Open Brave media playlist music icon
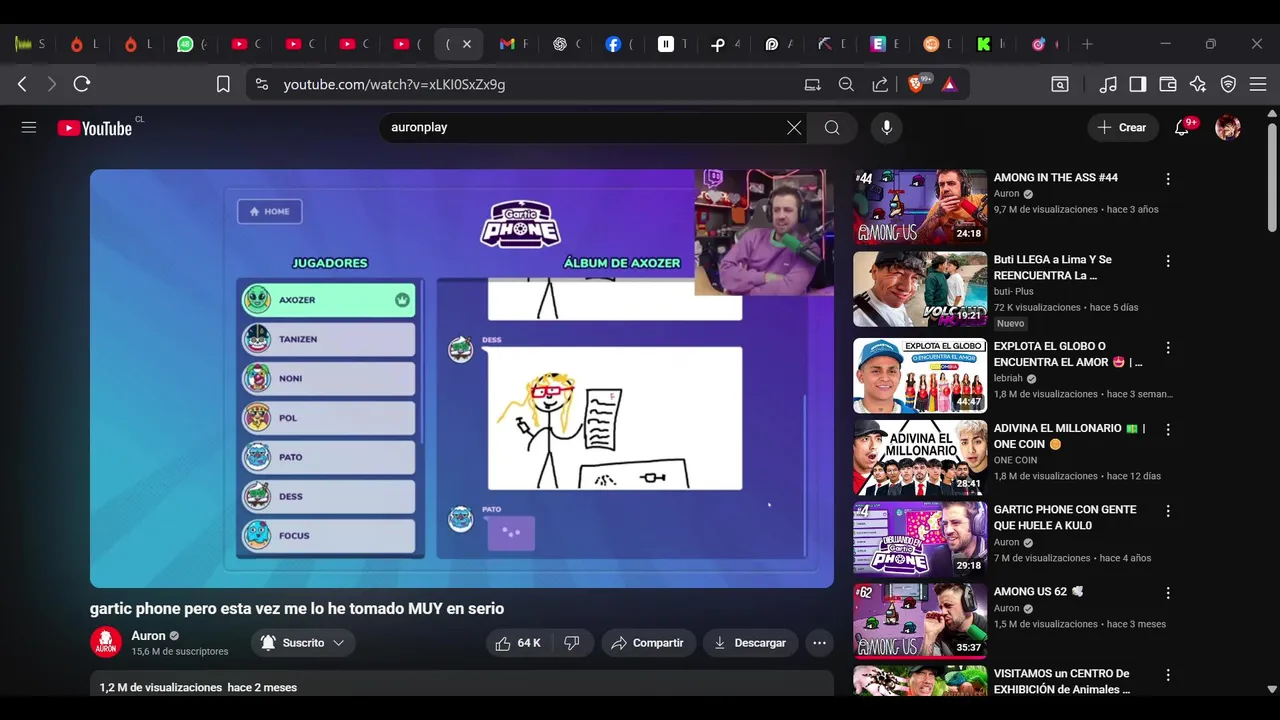 [1108, 84]
